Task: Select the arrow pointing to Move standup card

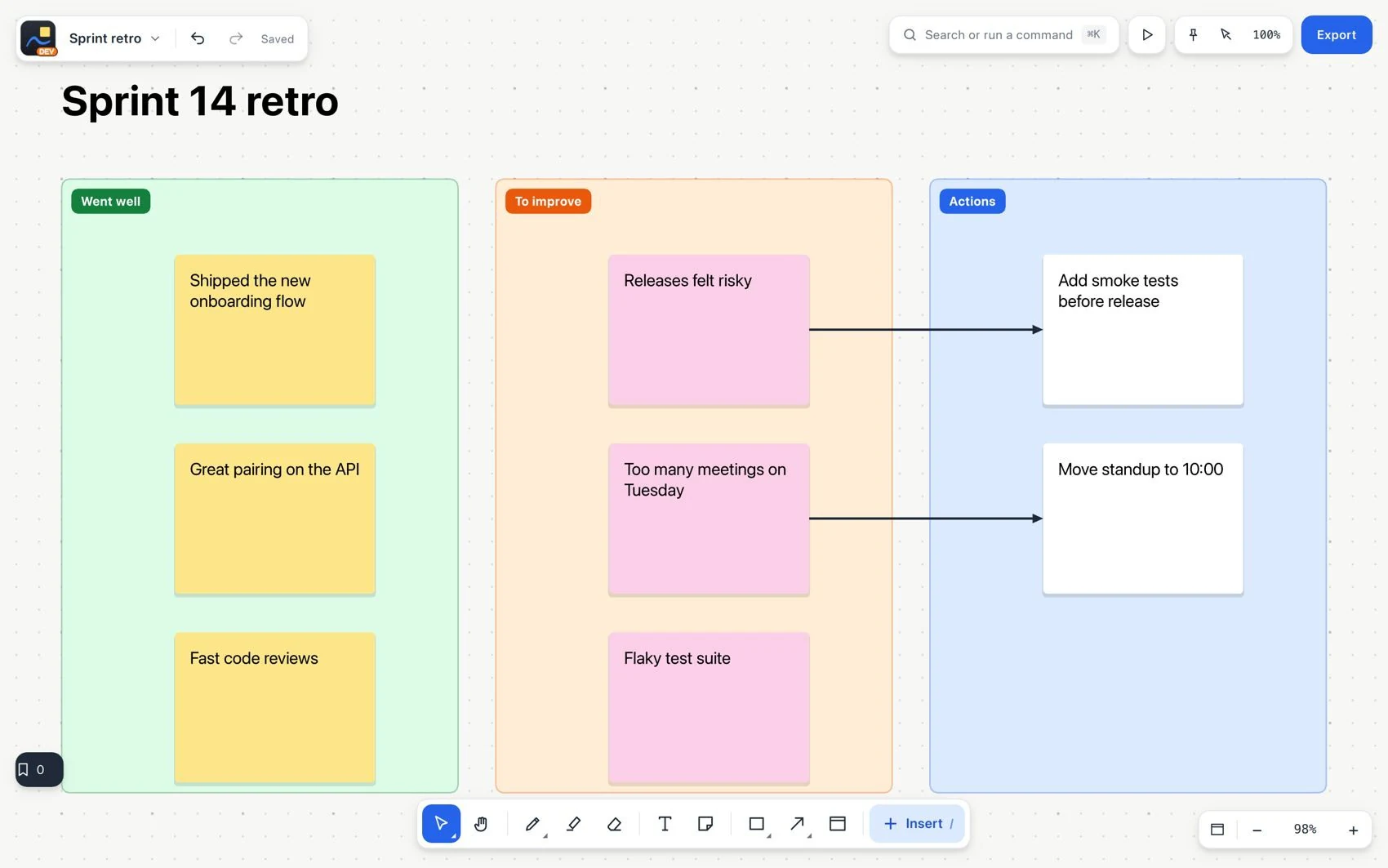Action: click(x=926, y=519)
